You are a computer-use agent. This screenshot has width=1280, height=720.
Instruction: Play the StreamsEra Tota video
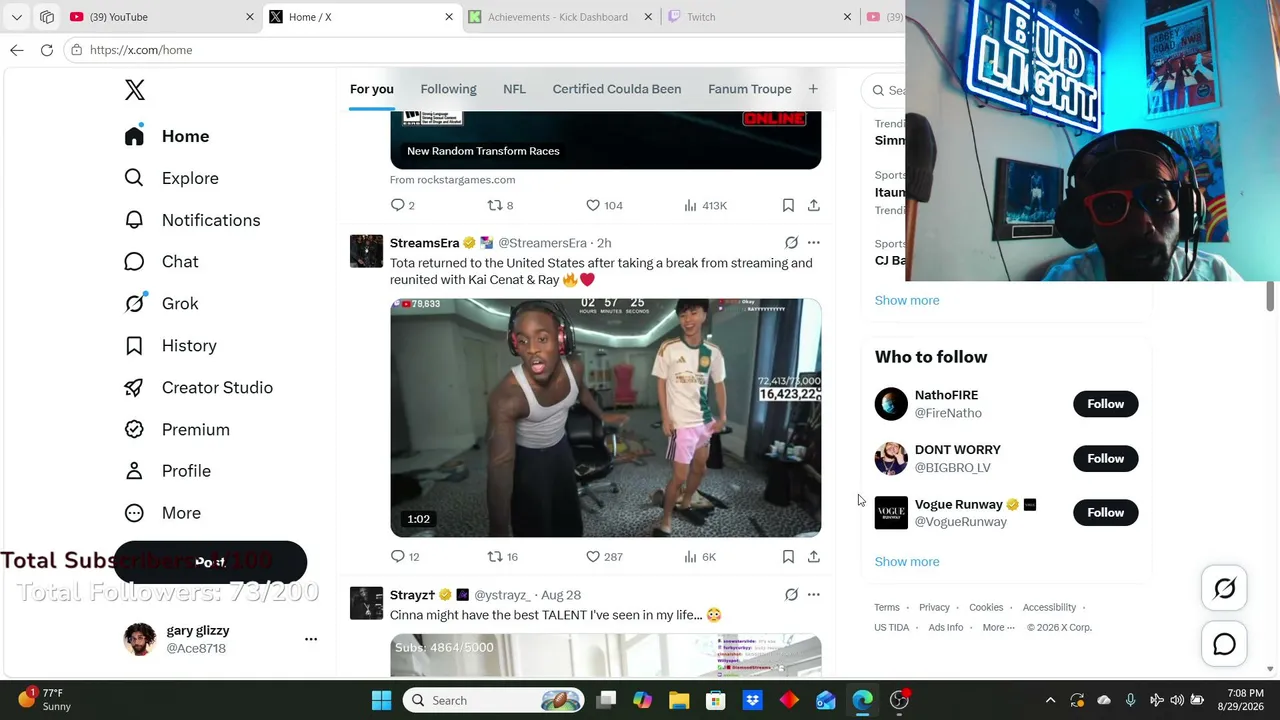(606, 418)
